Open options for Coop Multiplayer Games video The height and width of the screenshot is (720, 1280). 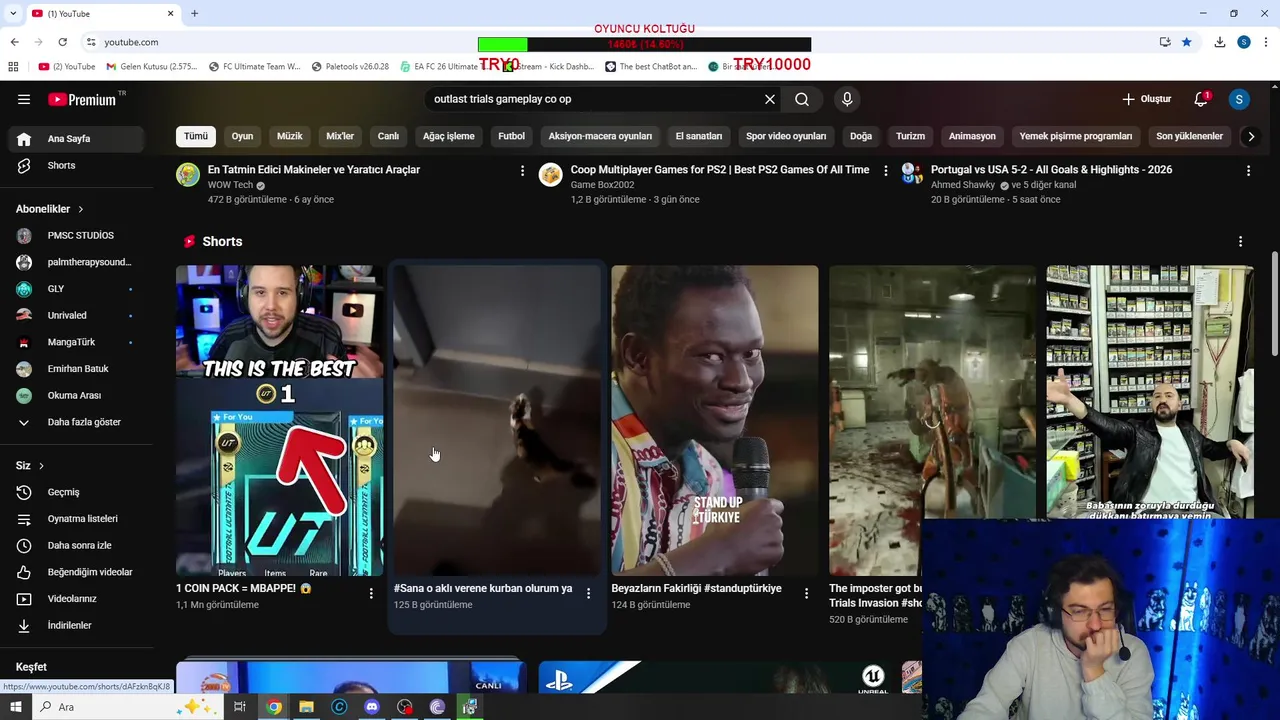(885, 171)
